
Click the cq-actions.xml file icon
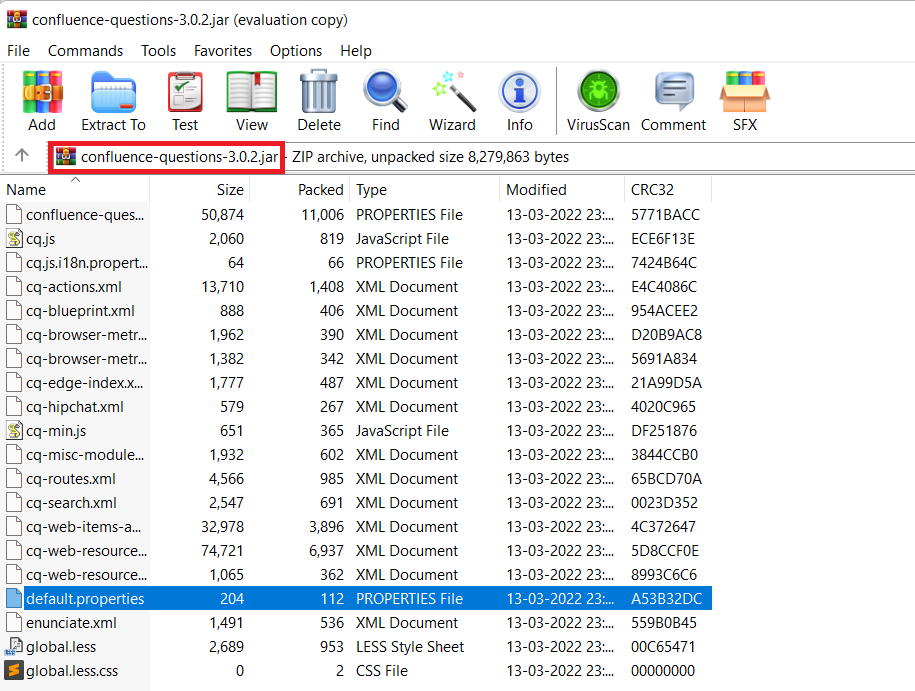pyautogui.click(x=14, y=286)
